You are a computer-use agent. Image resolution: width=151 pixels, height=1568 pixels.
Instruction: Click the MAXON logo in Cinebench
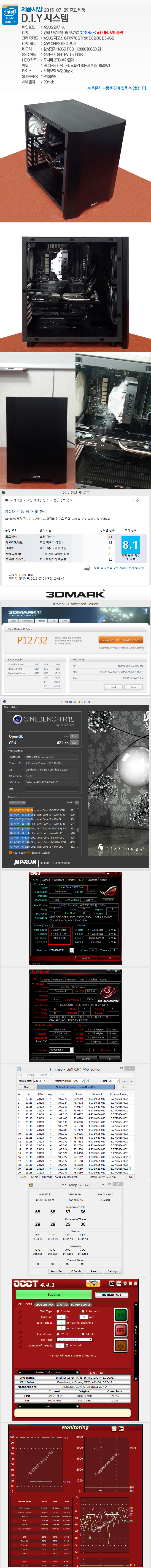coord(25,862)
